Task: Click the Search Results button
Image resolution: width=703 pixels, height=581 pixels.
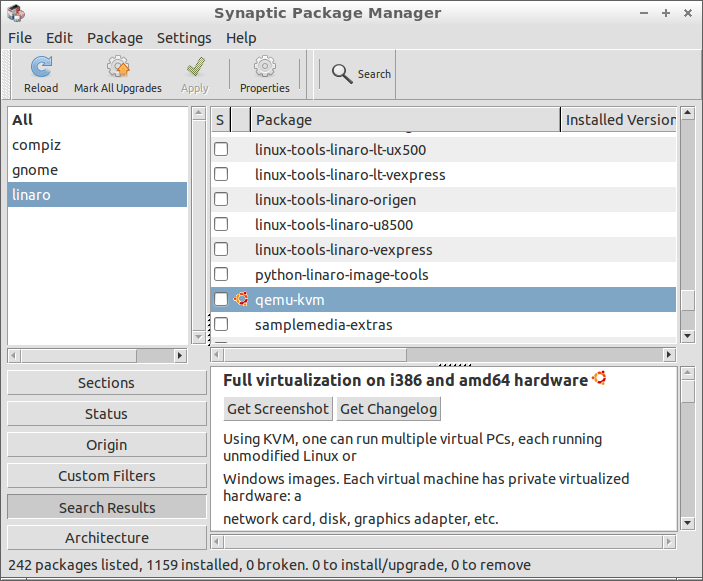Action: click(x=107, y=507)
